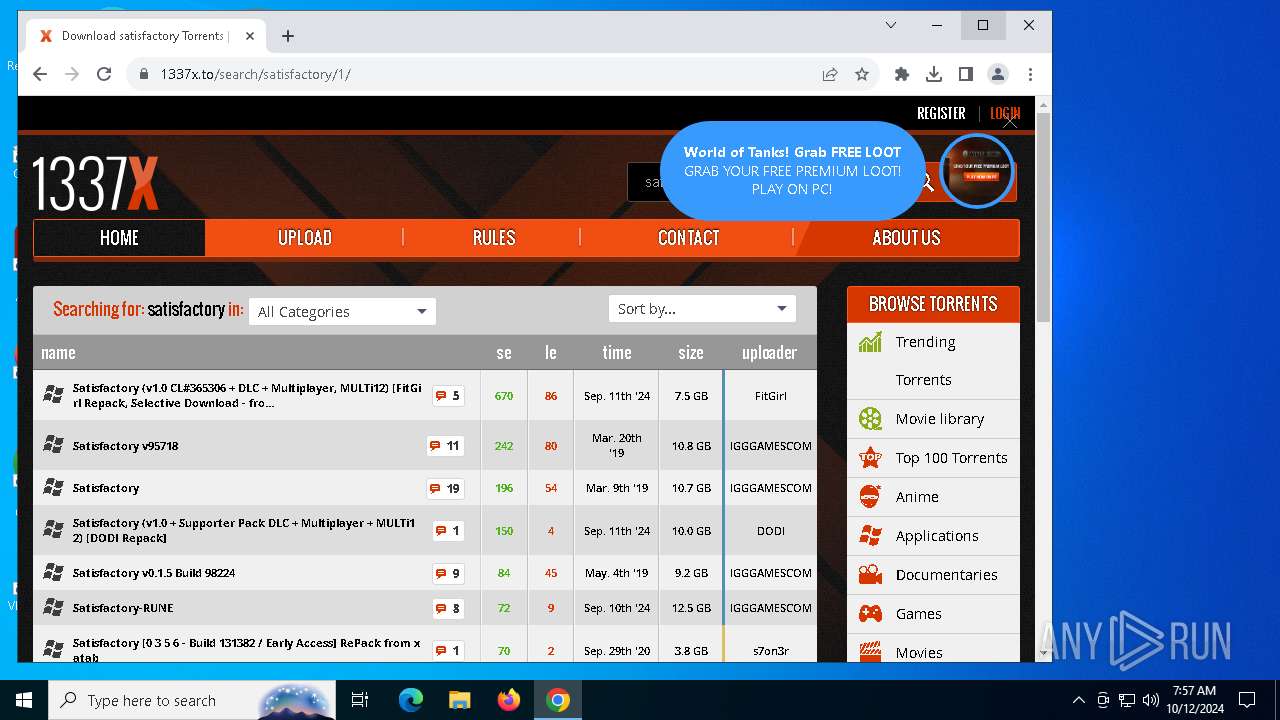
Task: Click the Games controller icon
Action: pos(870,614)
